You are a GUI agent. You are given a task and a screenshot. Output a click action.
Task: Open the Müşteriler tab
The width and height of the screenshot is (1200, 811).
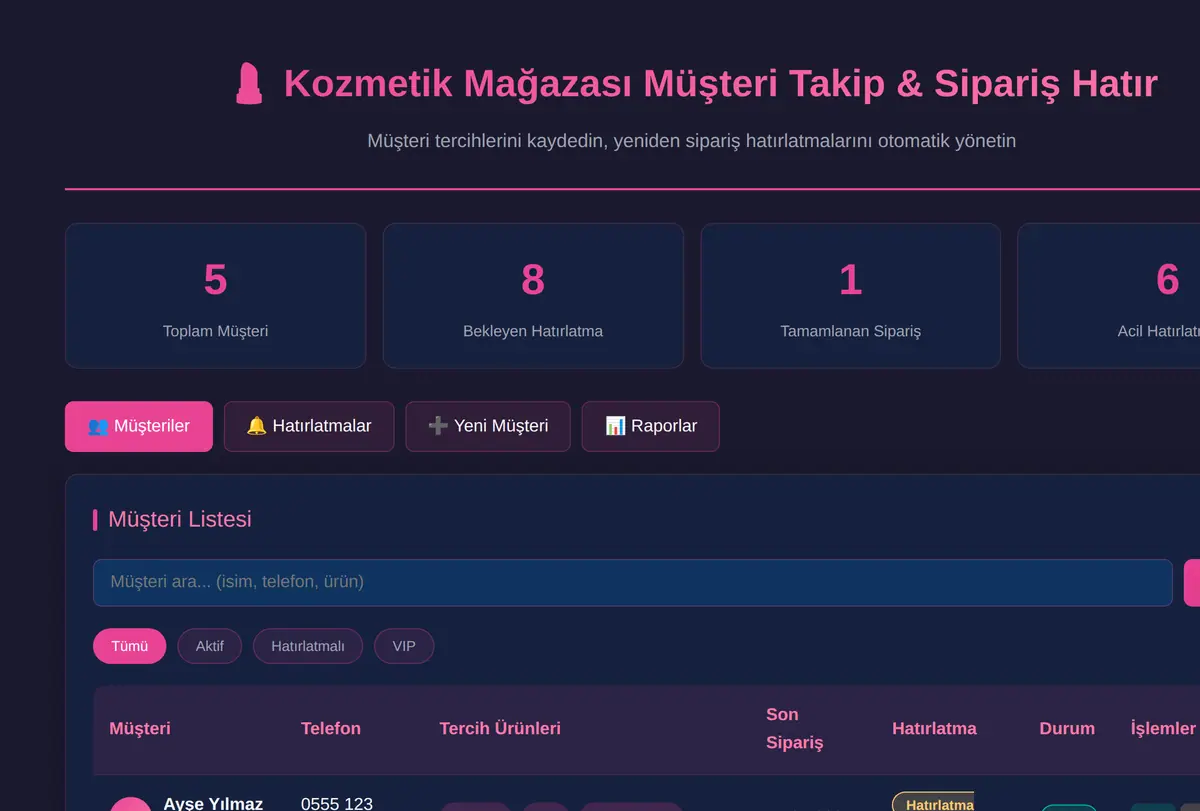point(139,426)
